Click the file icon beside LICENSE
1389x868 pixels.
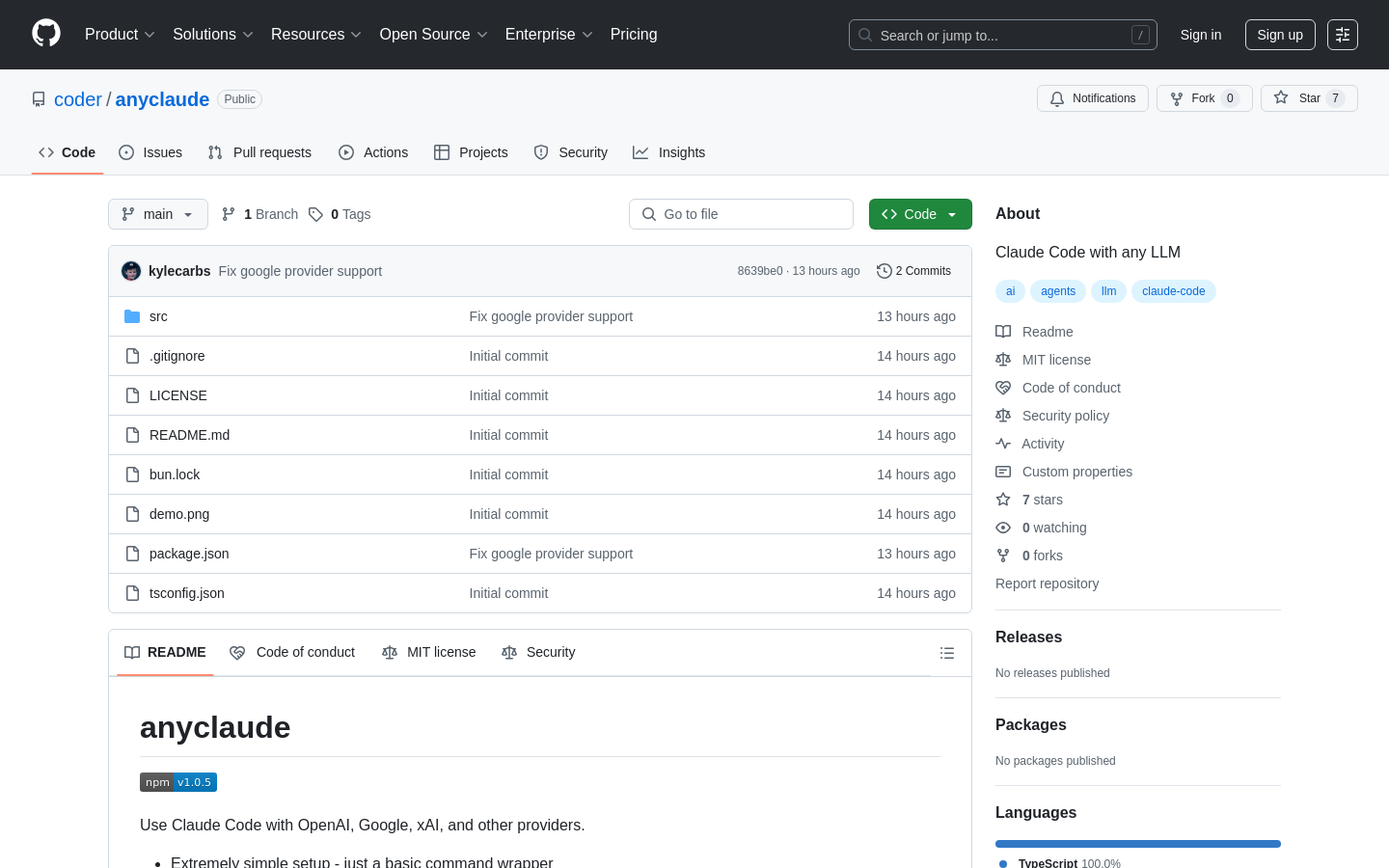pos(132,395)
